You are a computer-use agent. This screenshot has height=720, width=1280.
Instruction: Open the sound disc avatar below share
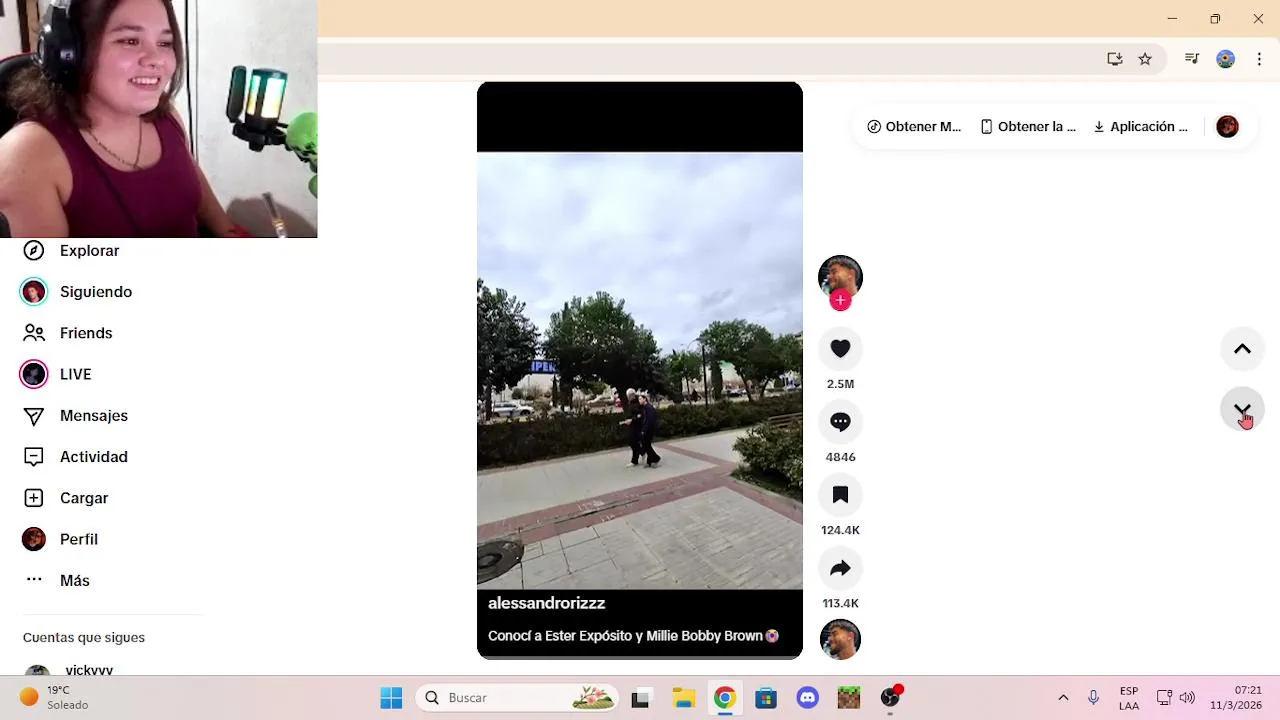tap(840, 640)
